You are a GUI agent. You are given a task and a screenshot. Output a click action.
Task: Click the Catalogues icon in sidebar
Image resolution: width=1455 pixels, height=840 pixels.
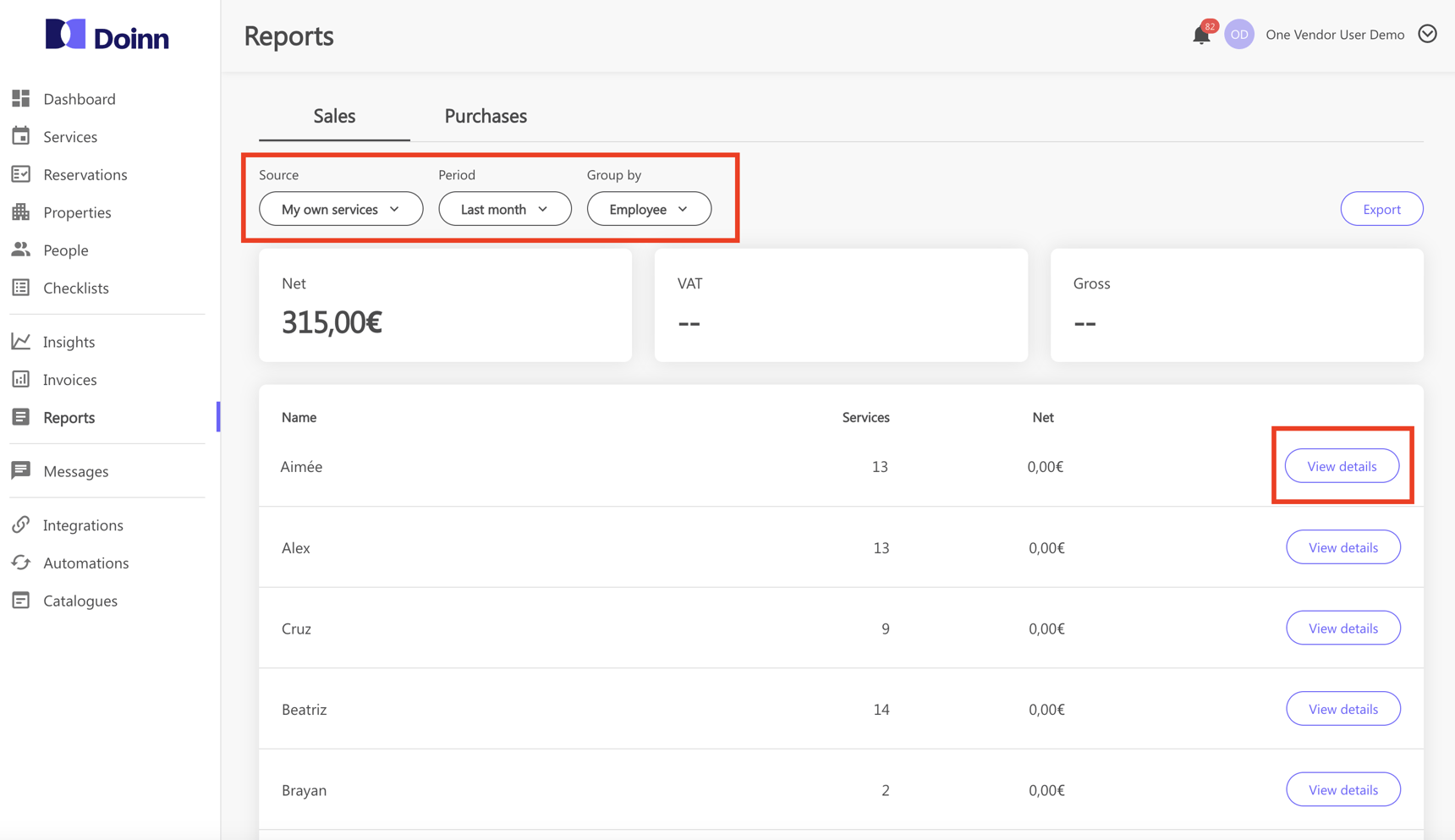21,601
